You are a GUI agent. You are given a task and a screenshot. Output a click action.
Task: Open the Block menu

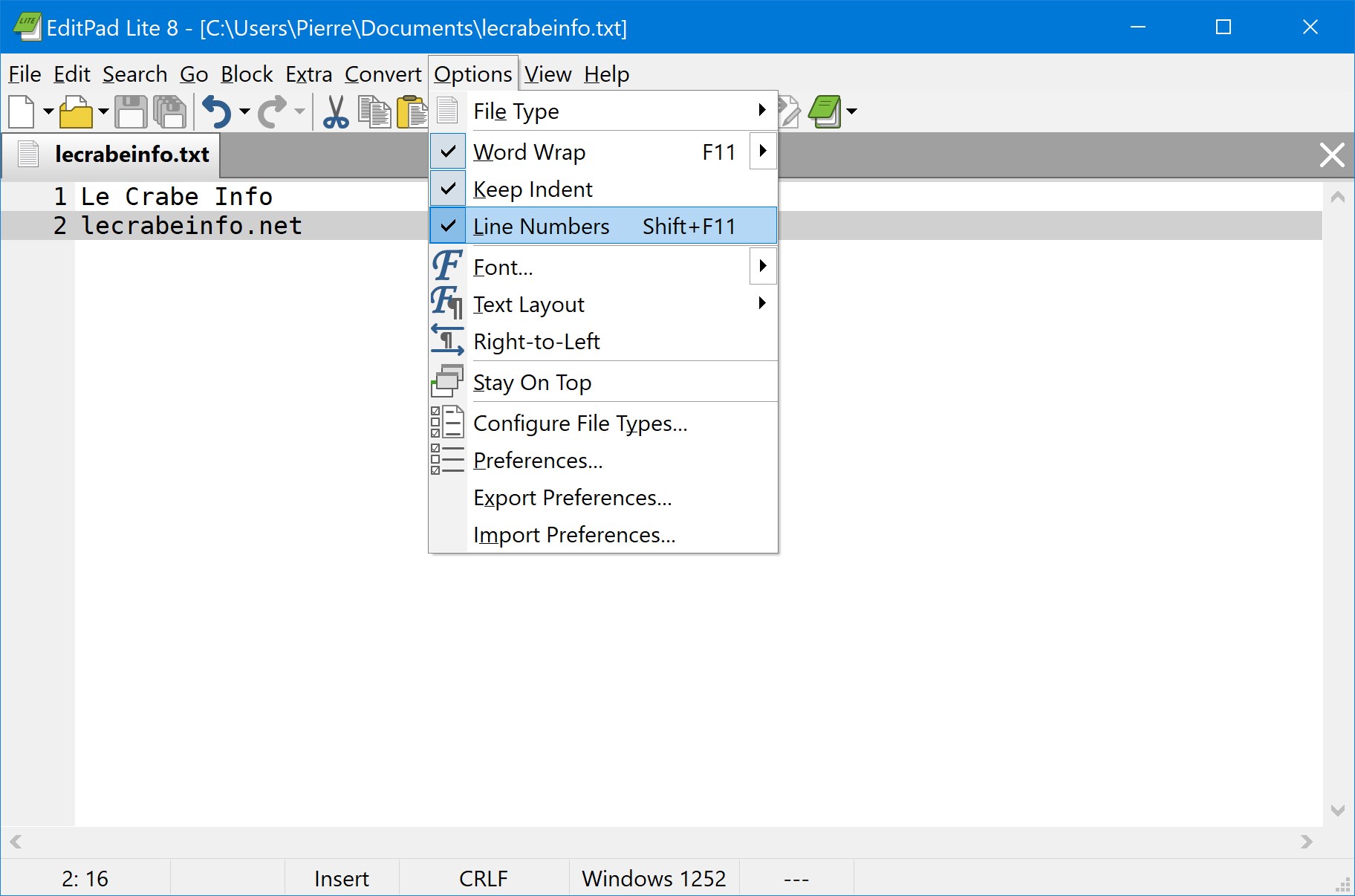point(247,74)
